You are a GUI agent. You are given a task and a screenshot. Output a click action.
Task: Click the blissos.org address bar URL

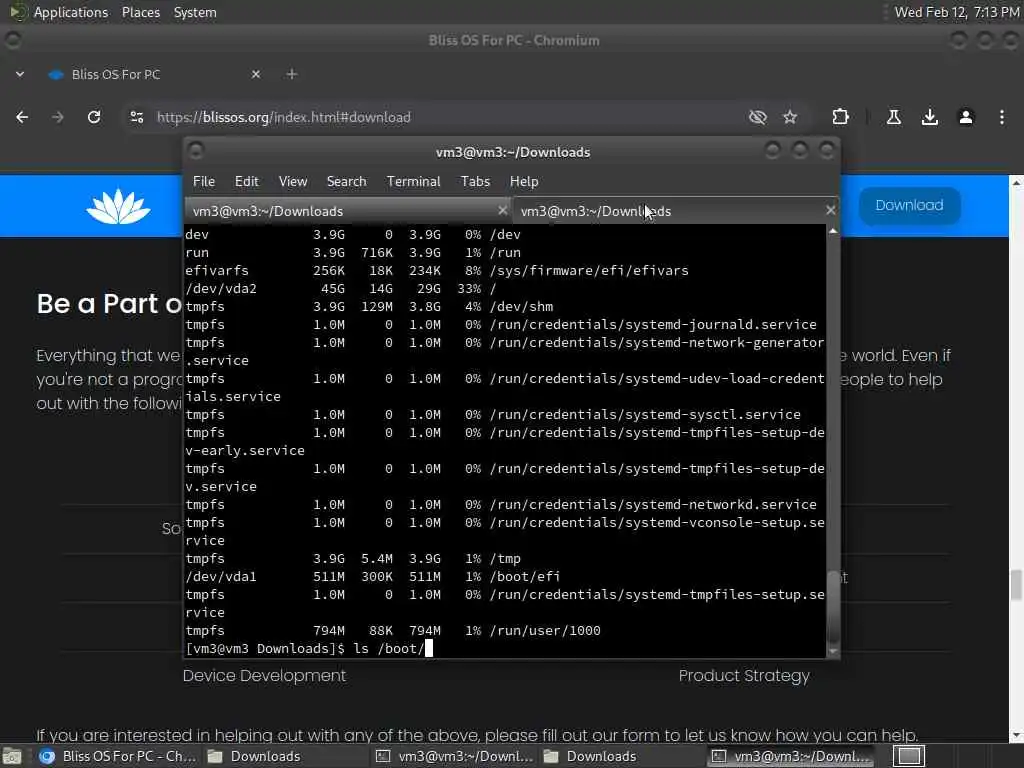(x=283, y=117)
